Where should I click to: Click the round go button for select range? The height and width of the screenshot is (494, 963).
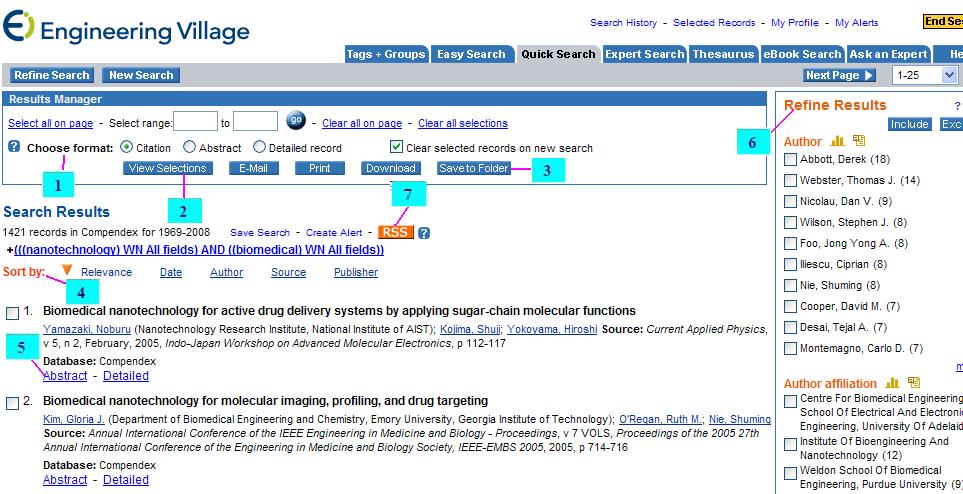[295, 121]
